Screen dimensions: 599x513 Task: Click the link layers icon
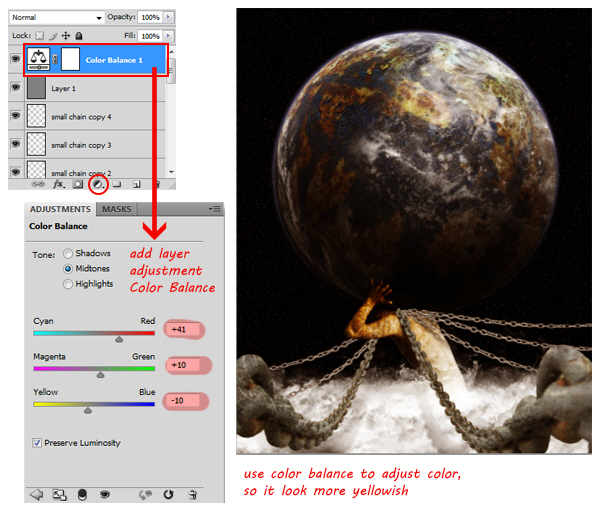[x=38, y=184]
